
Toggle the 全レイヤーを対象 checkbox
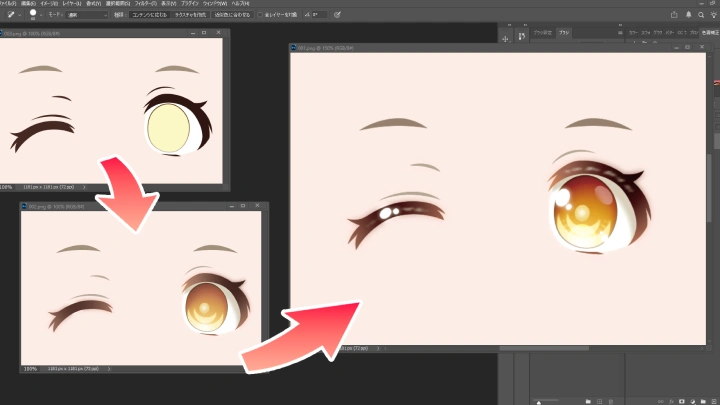(x=260, y=15)
